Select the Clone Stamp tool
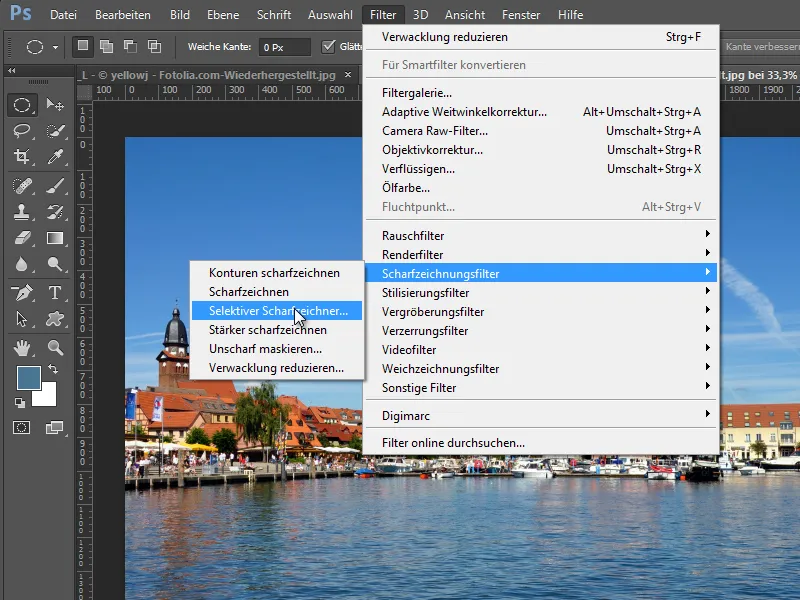Screen dimensions: 800x600 21,212
